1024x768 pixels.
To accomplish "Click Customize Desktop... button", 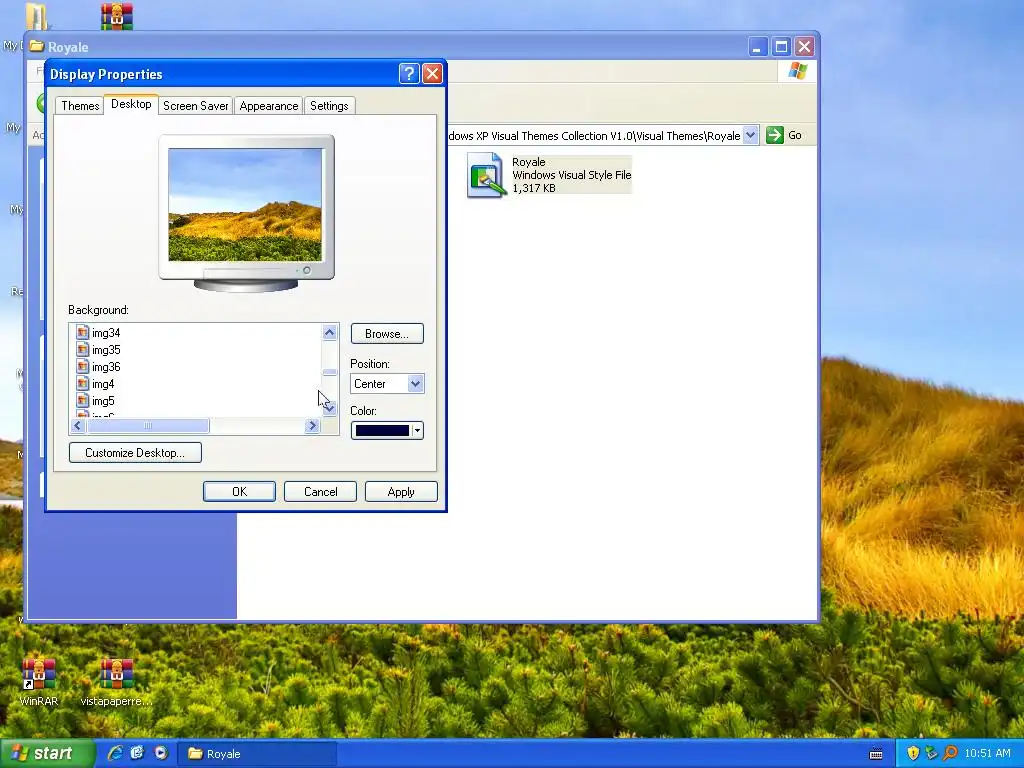I will [x=135, y=453].
